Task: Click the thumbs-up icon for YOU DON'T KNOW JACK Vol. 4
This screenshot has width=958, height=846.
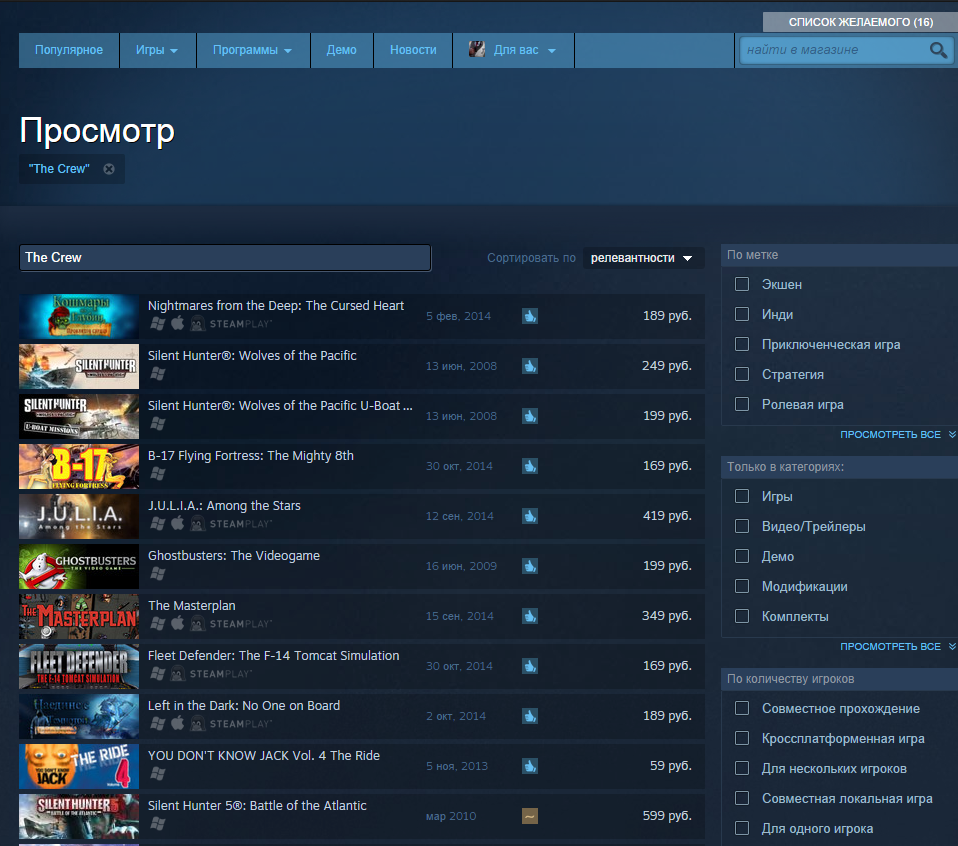Action: 530,765
